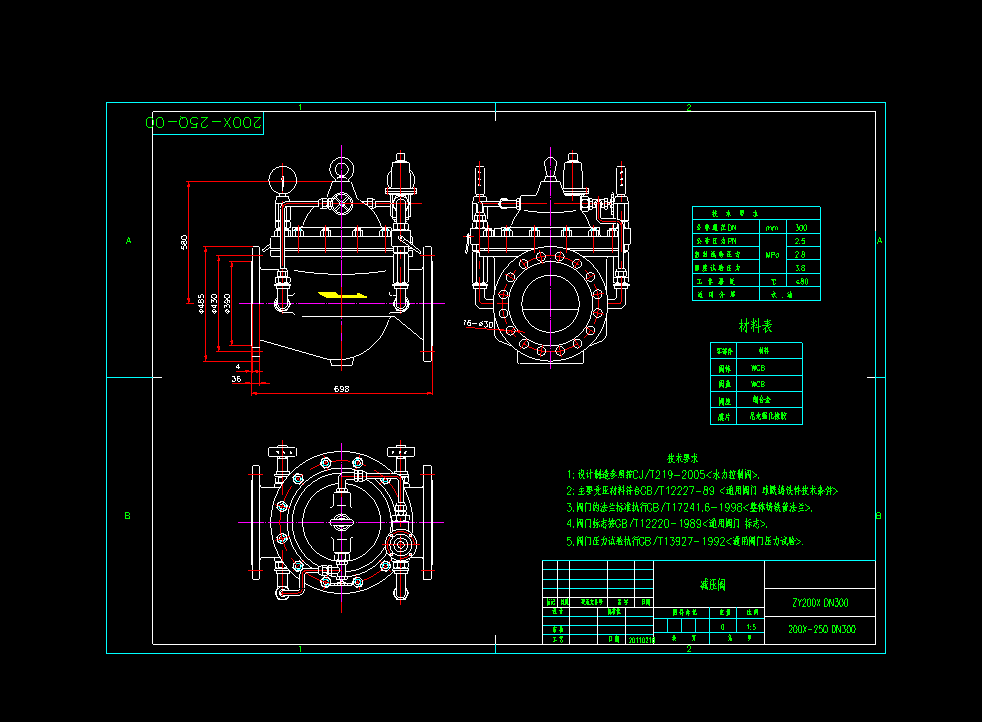
Task: Select the ZY200X DN300 title cell
Action: [x=819, y=603]
